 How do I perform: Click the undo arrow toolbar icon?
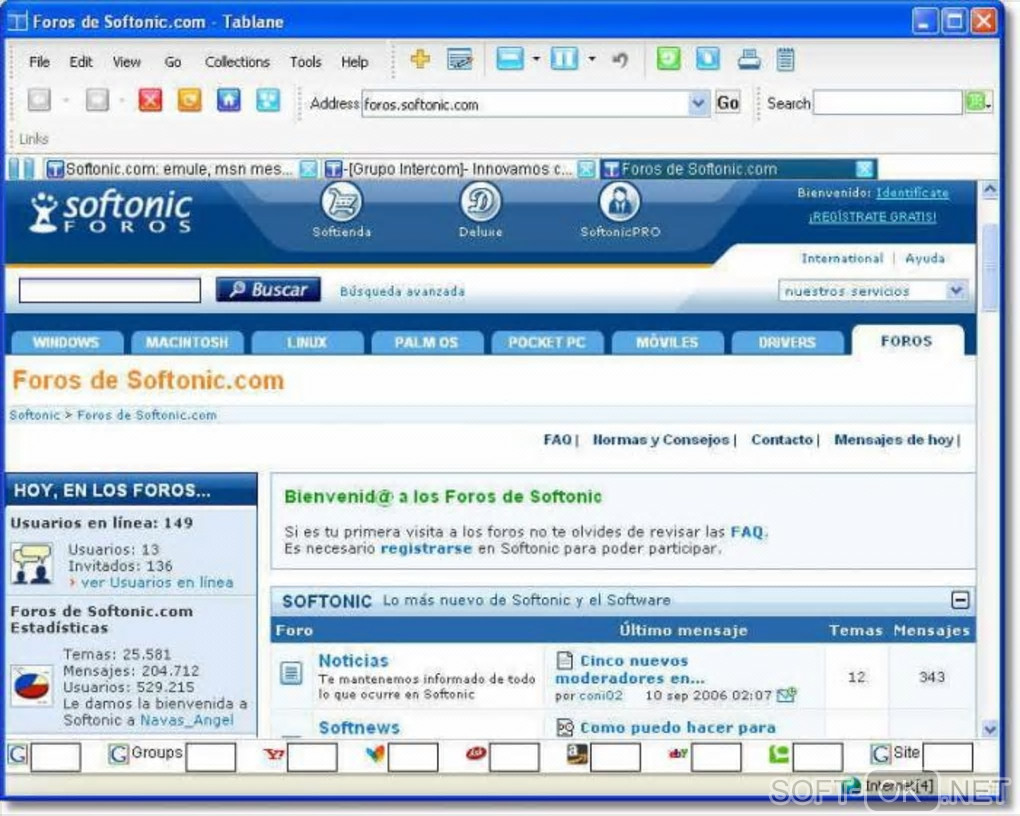tap(619, 60)
